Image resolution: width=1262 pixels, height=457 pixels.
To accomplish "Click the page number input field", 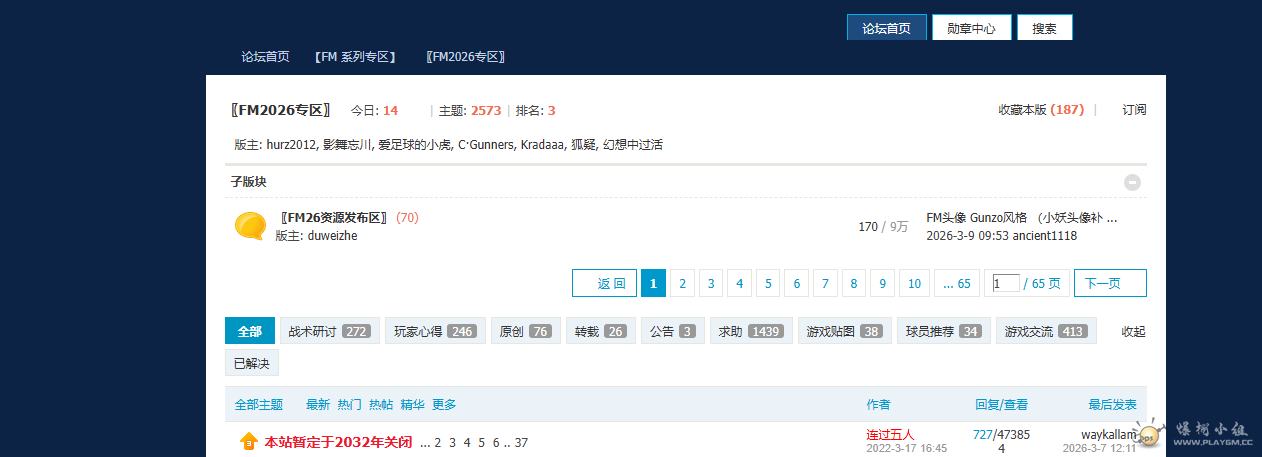I will click(x=1005, y=283).
